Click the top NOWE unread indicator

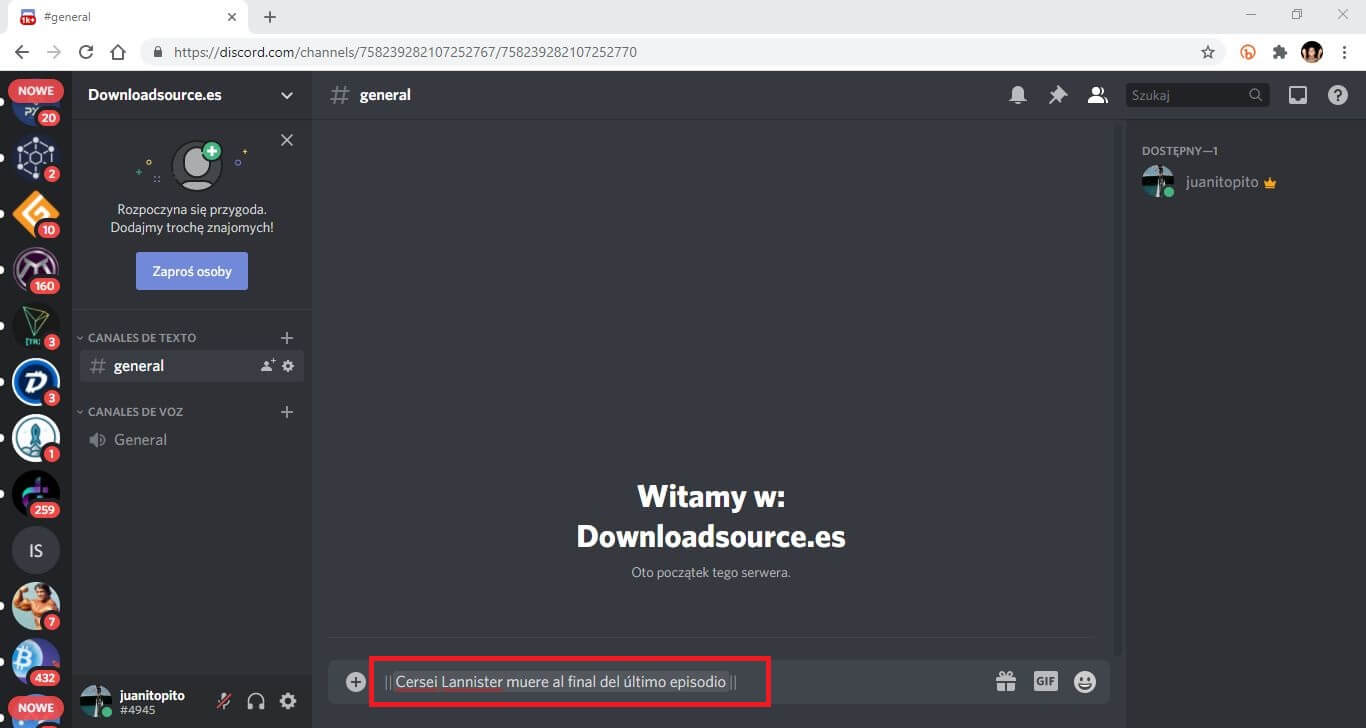tap(36, 90)
